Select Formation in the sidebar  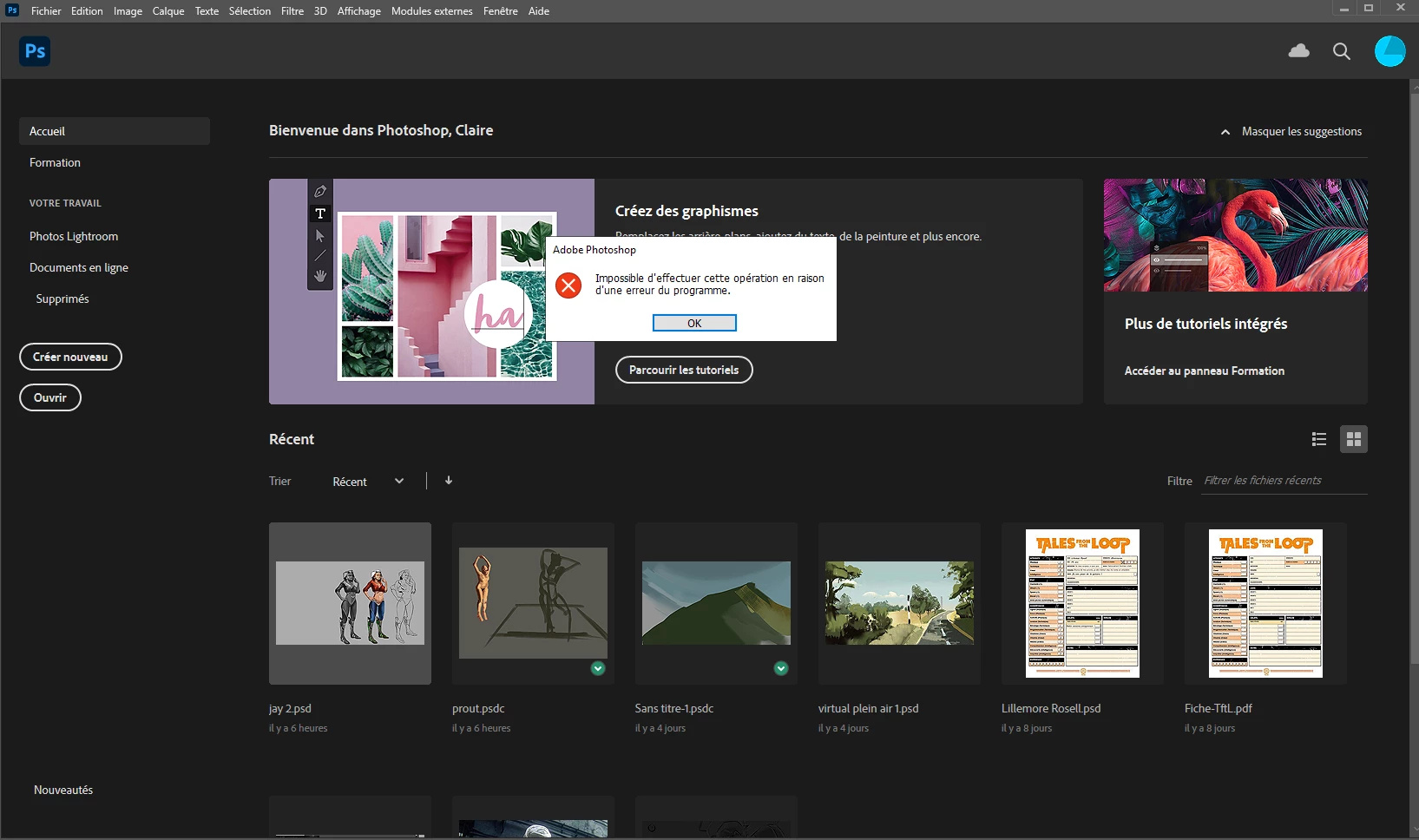(55, 162)
